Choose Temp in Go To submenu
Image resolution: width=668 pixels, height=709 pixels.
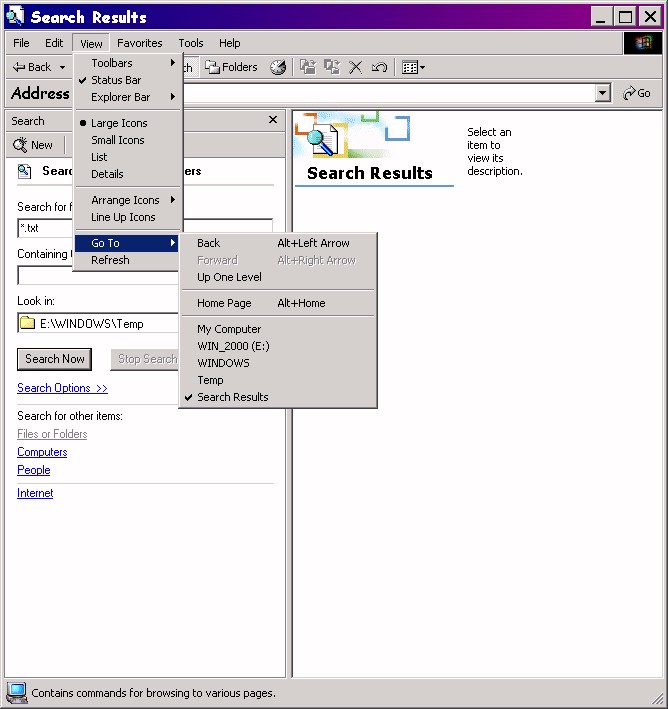click(x=278, y=380)
